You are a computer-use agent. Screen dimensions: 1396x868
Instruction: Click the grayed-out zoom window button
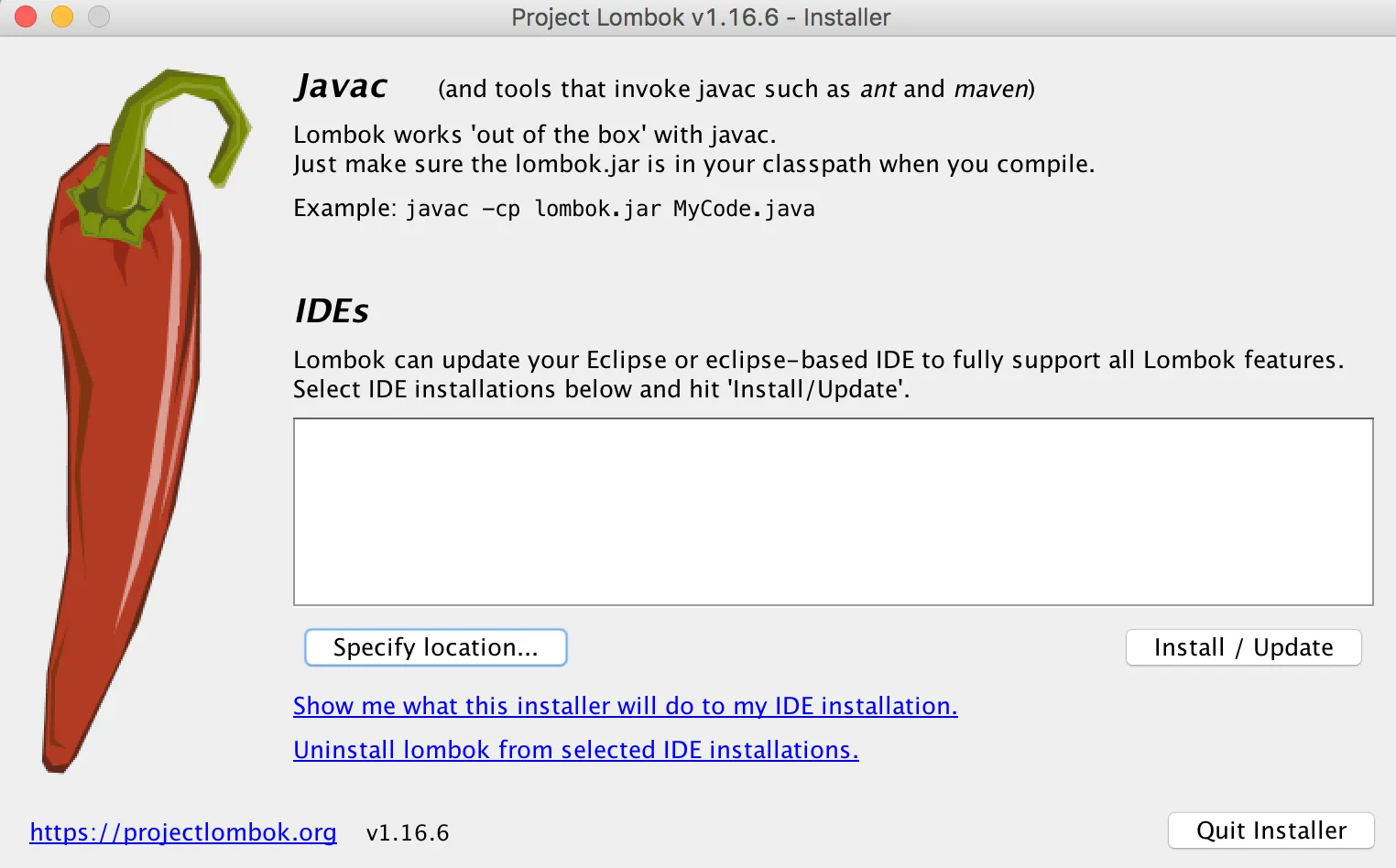tap(99, 16)
